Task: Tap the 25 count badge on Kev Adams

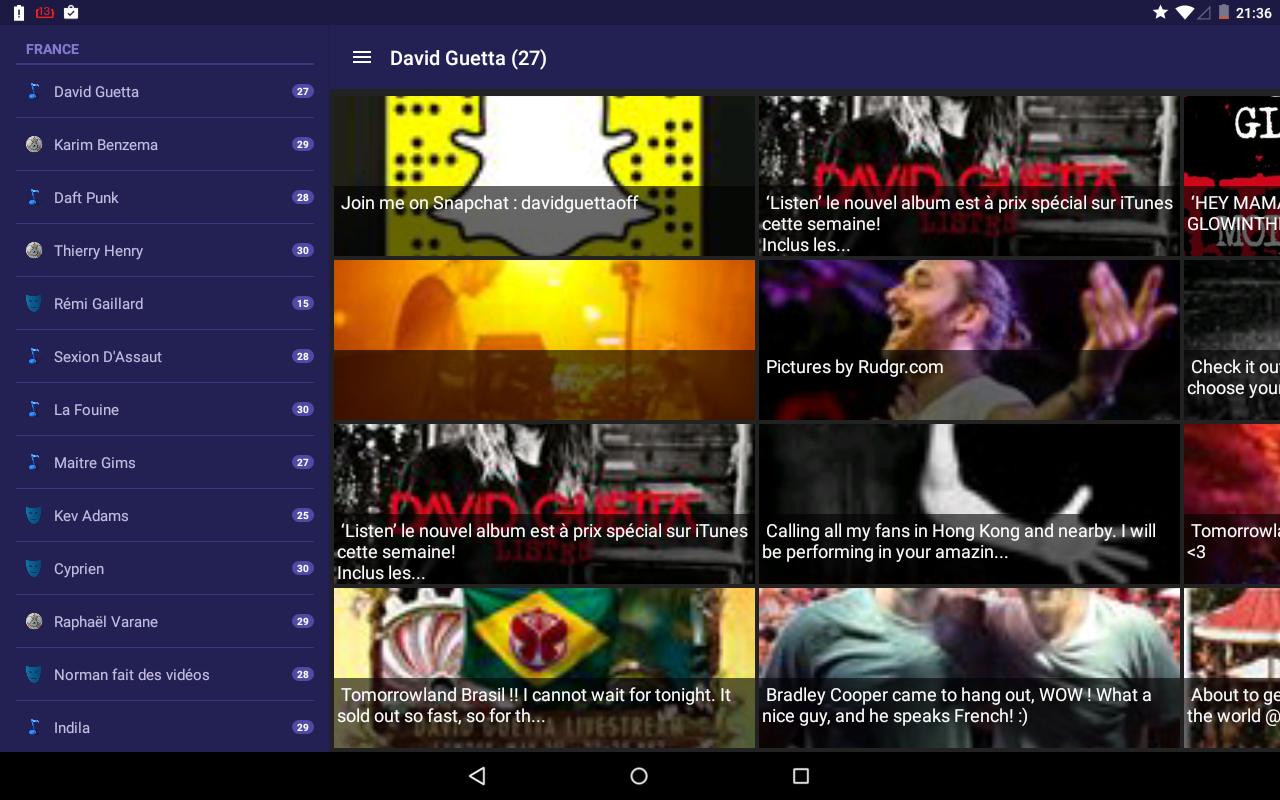Action: click(x=303, y=515)
